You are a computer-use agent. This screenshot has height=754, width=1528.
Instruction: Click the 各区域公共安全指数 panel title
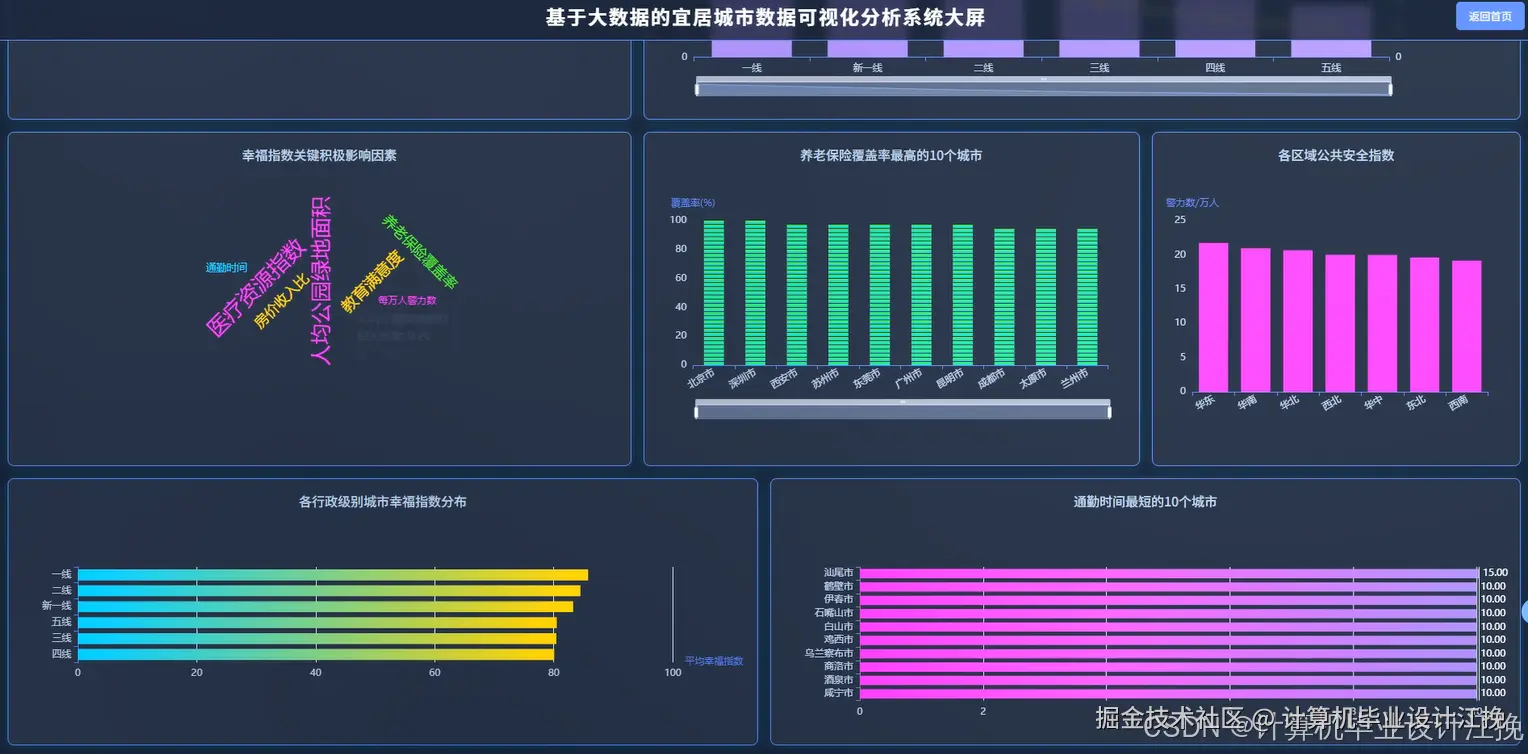tap(1336, 156)
